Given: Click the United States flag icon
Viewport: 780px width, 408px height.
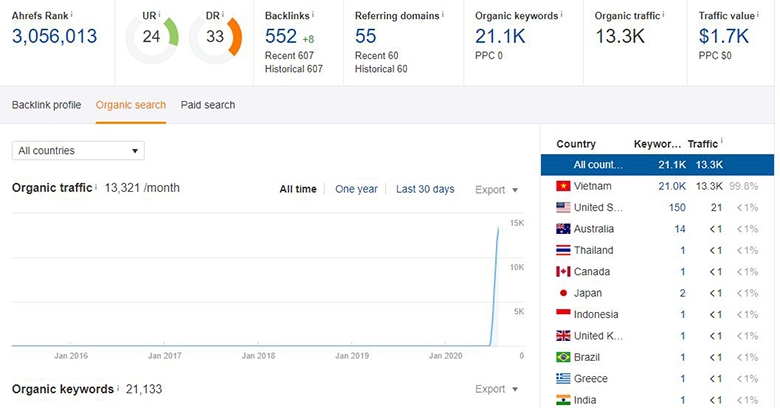Looking at the screenshot, I should tap(563, 207).
